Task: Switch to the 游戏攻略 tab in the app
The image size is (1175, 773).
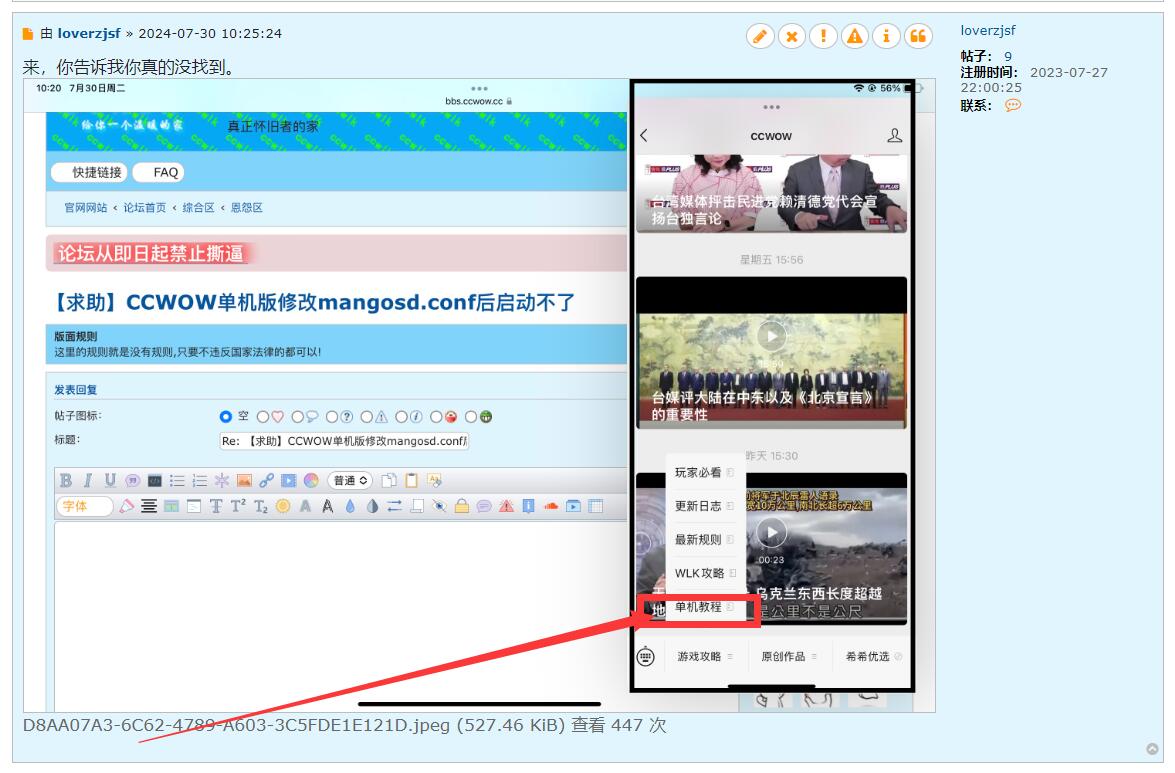Action: (698, 657)
